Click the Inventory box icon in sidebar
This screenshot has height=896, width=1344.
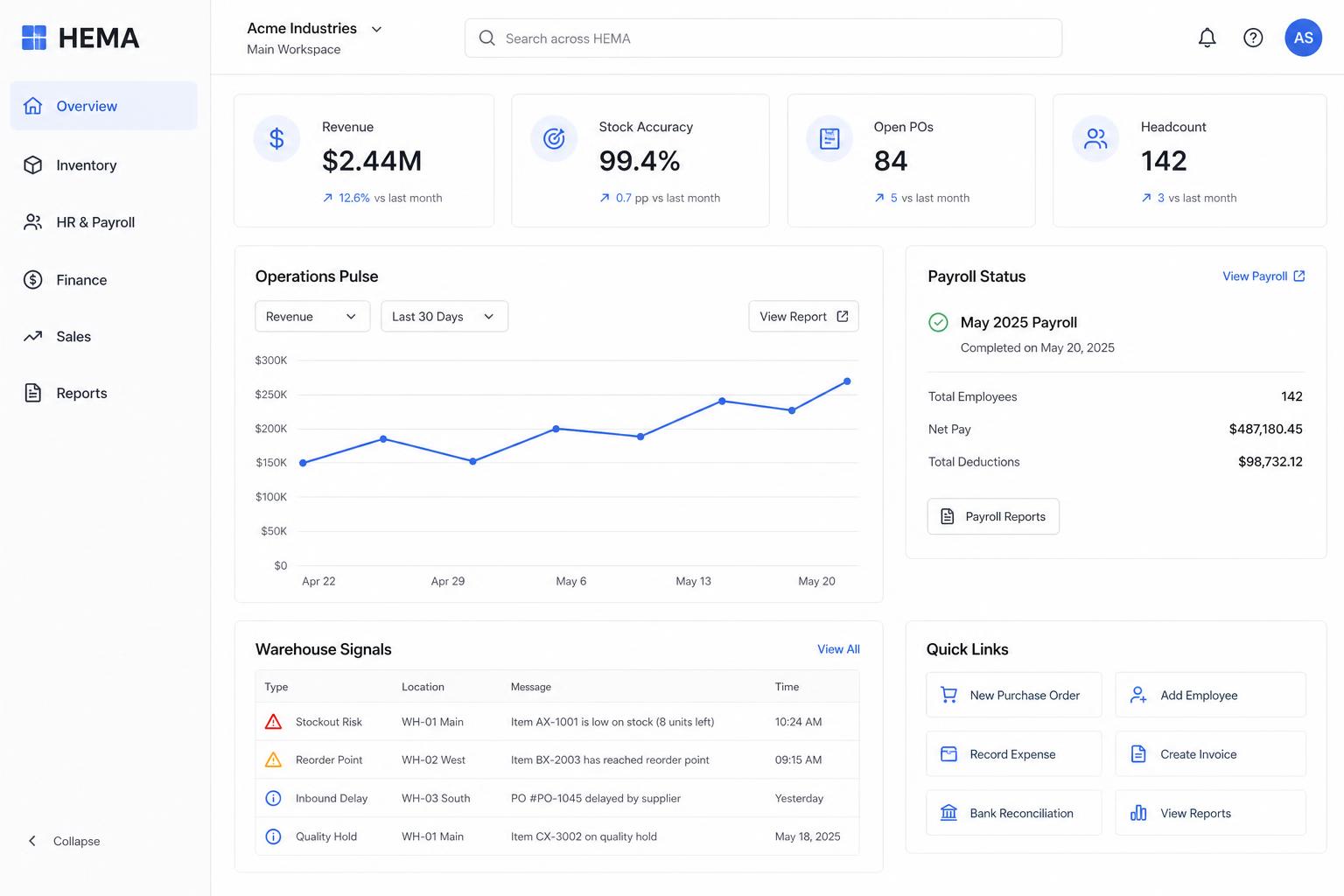coord(32,164)
